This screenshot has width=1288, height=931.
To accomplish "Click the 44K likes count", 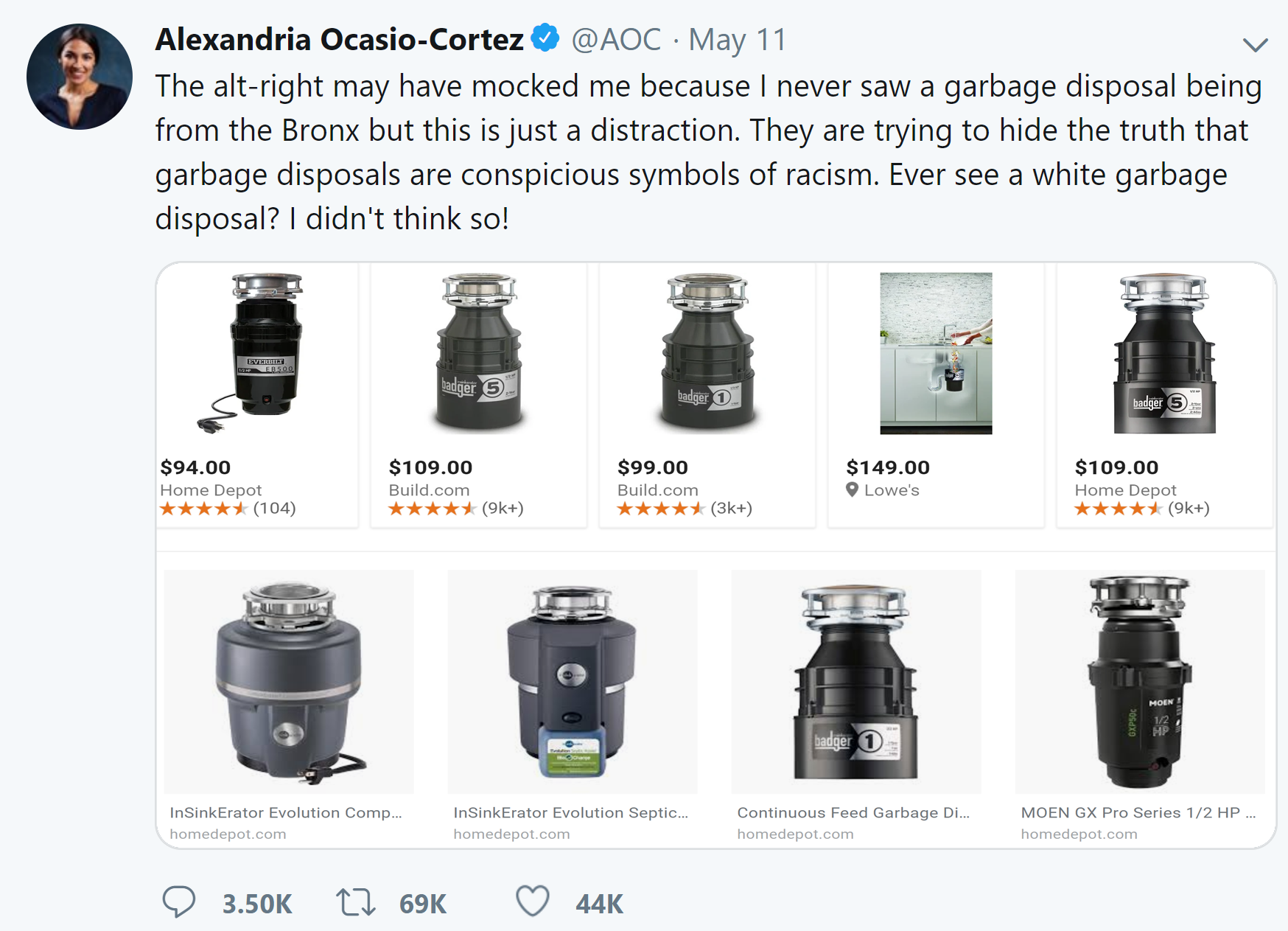I will (x=599, y=904).
